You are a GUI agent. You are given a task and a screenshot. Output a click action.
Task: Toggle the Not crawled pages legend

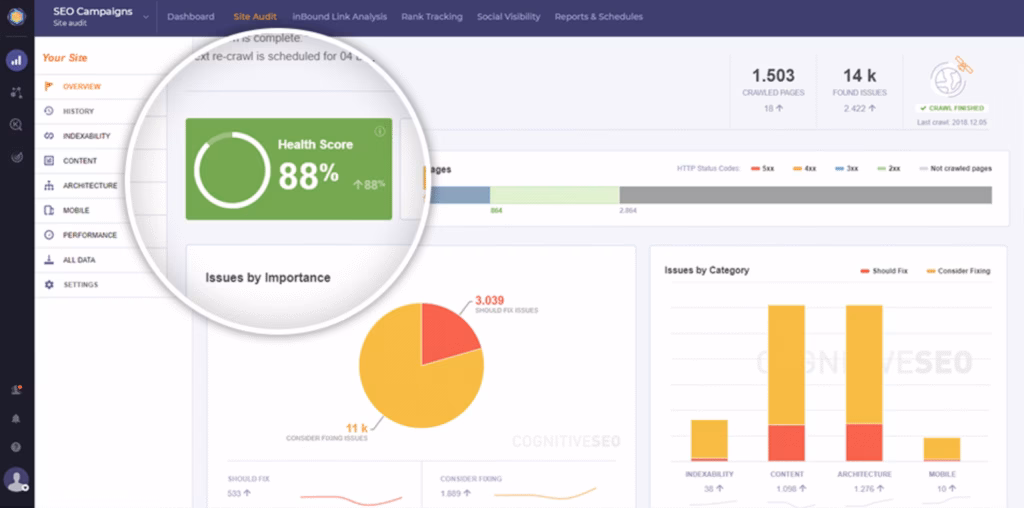[x=955, y=169]
